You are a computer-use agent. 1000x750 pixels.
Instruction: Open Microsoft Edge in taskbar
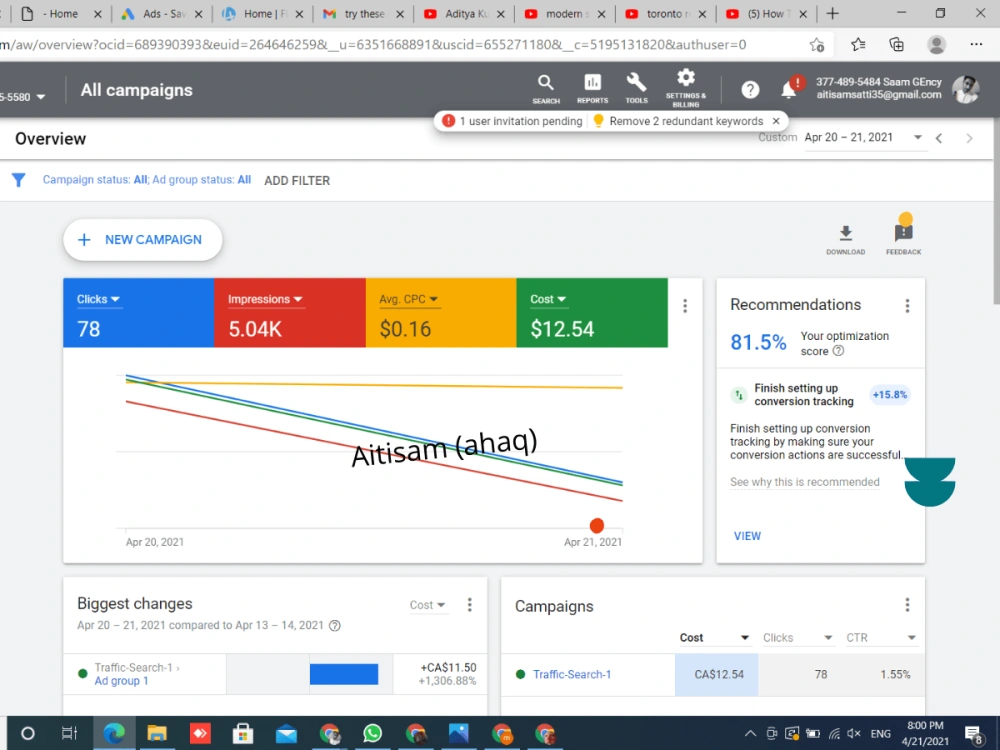[x=114, y=733]
